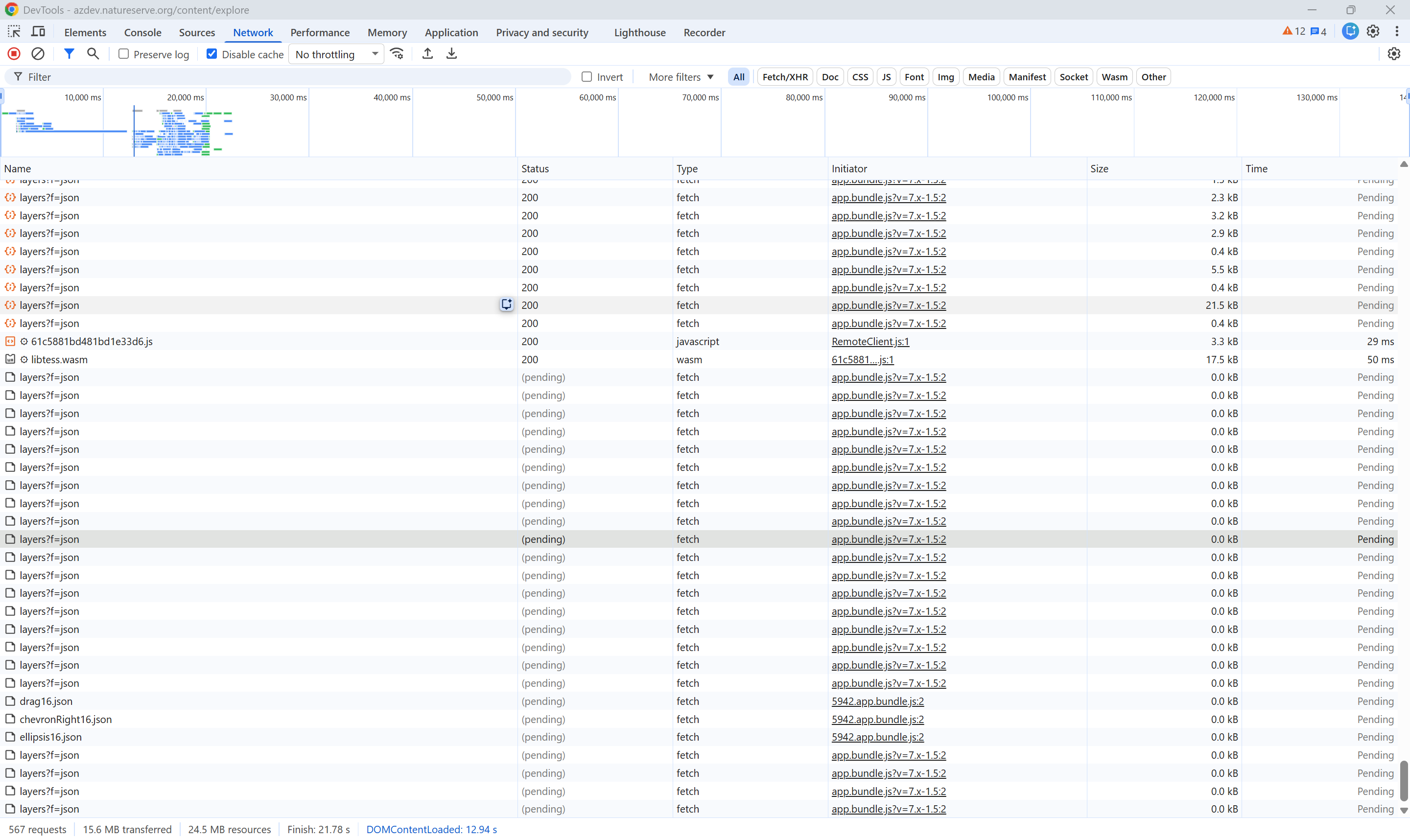The width and height of the screenshot is (1410, 840).
Task: Clear the network log
Action: pos(38,54)
